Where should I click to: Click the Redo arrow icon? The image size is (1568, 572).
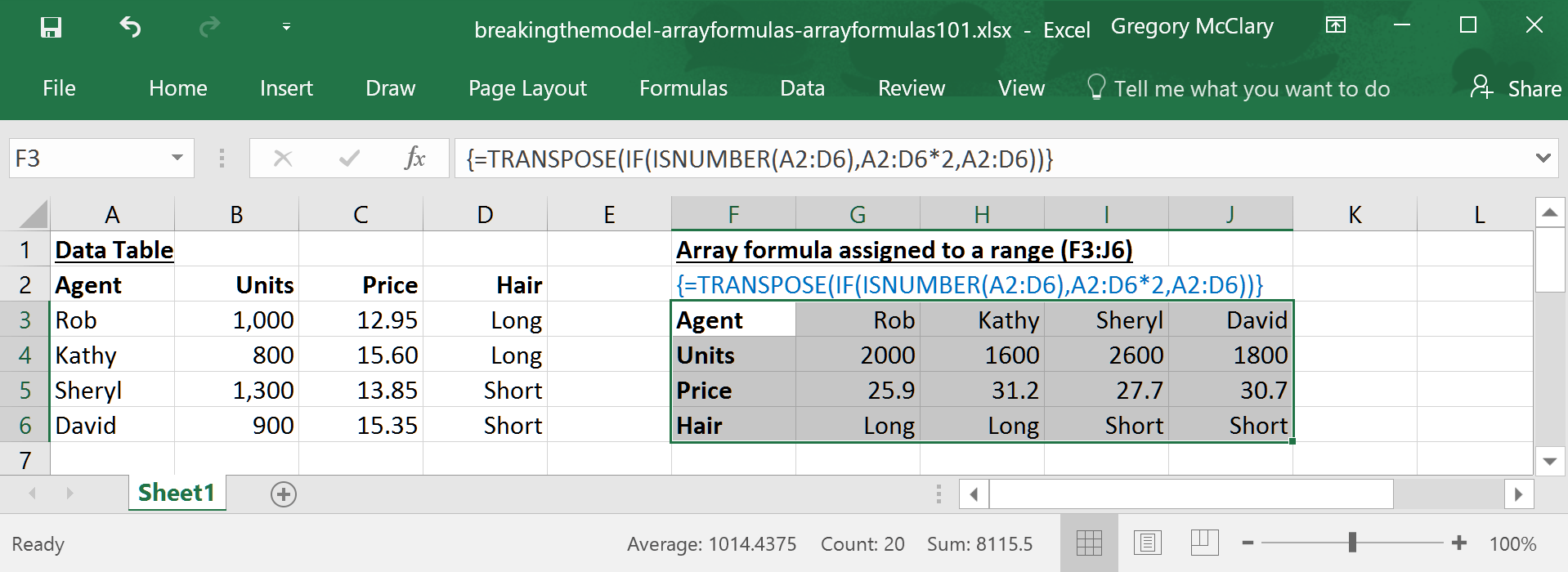pyautogui.click(x=209, y=28)
